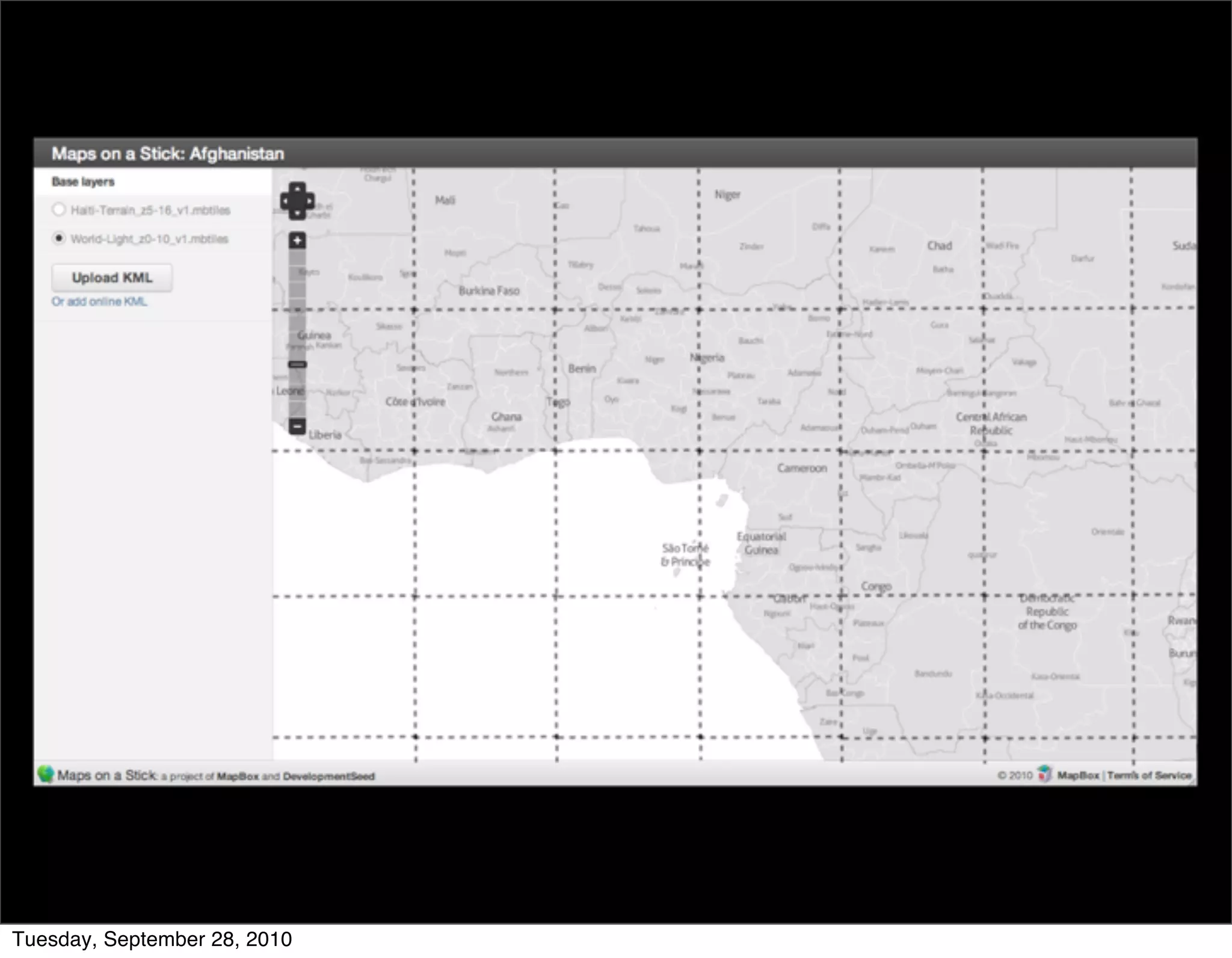
Task: Pan the map left with arrow
Action: (286, 201)
